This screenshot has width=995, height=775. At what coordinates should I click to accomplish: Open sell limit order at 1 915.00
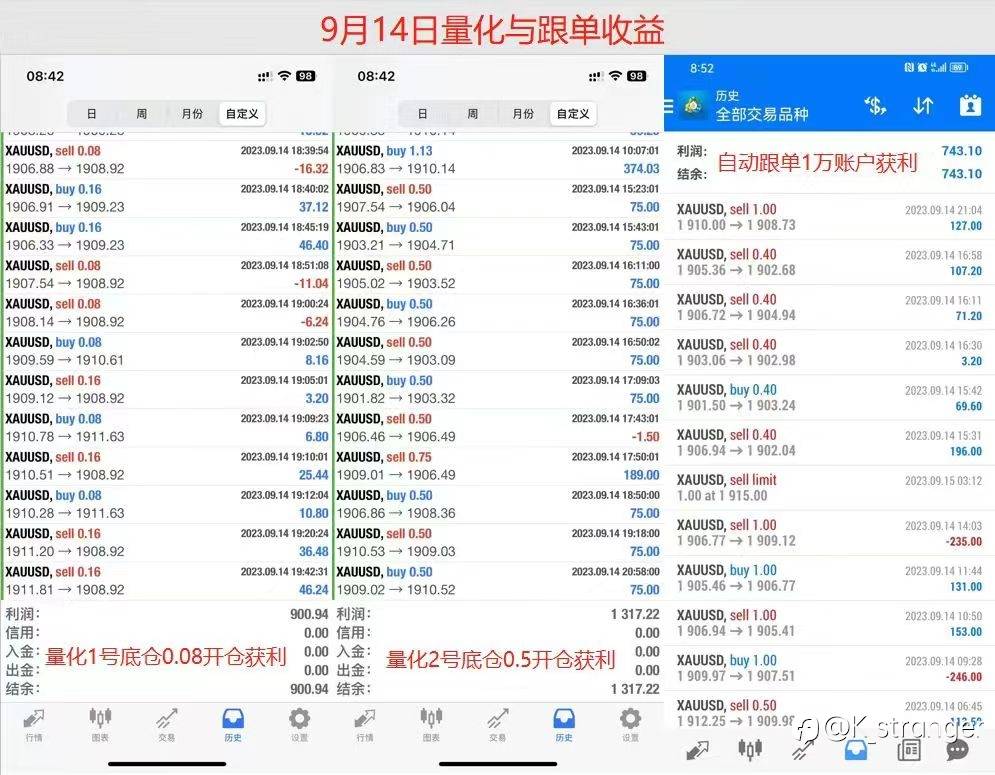tap(829, 487)
